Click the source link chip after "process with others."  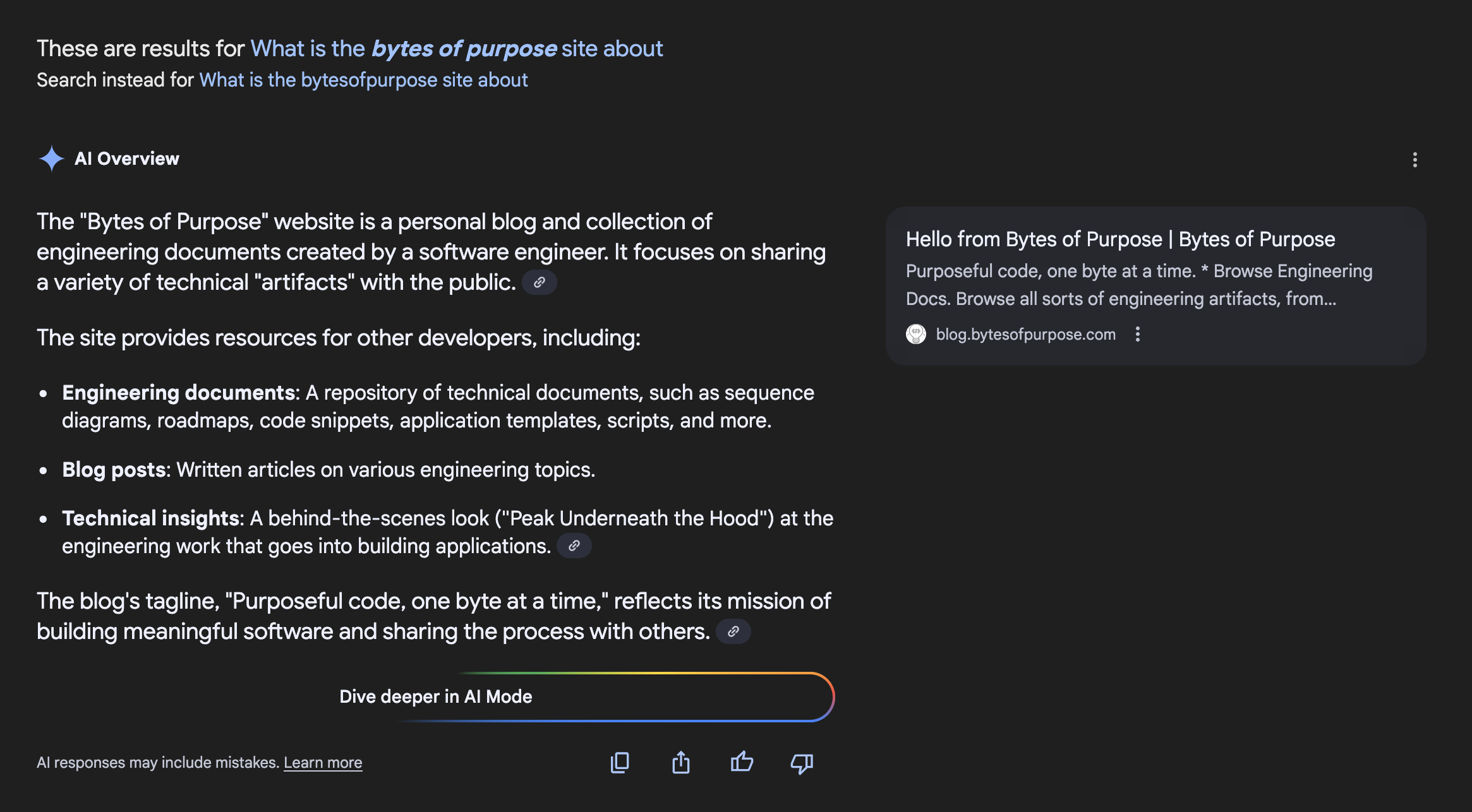[733, 631]
